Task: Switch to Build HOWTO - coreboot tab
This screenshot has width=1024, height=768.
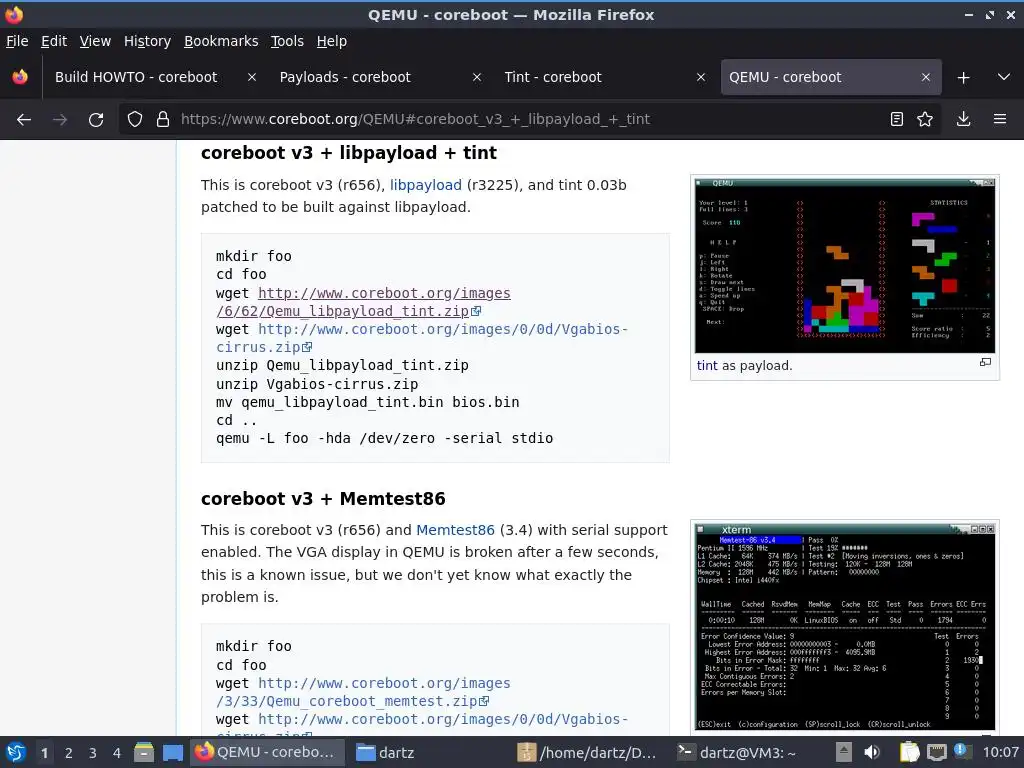Action: [x=155, y=77]
